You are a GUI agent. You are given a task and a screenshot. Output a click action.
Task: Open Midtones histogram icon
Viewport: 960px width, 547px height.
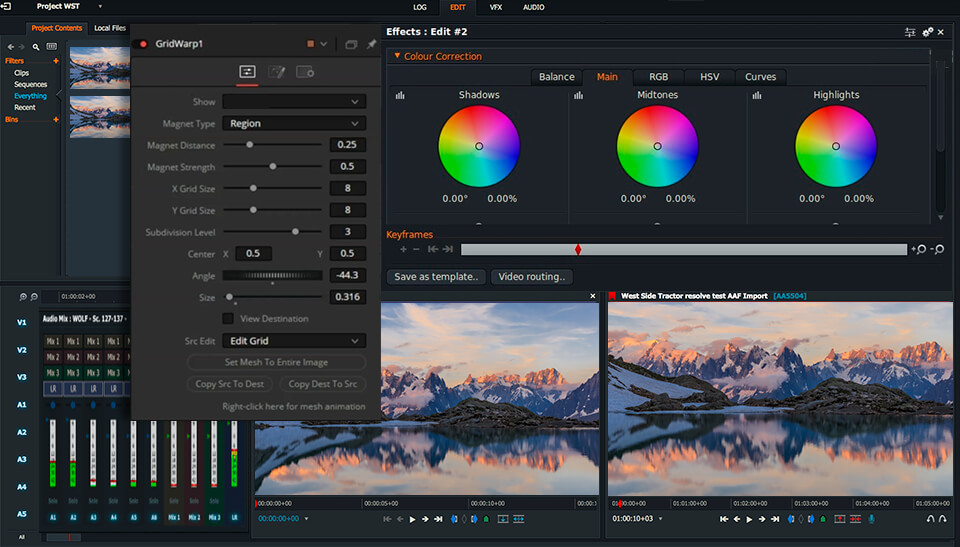[x=579, y=95]
